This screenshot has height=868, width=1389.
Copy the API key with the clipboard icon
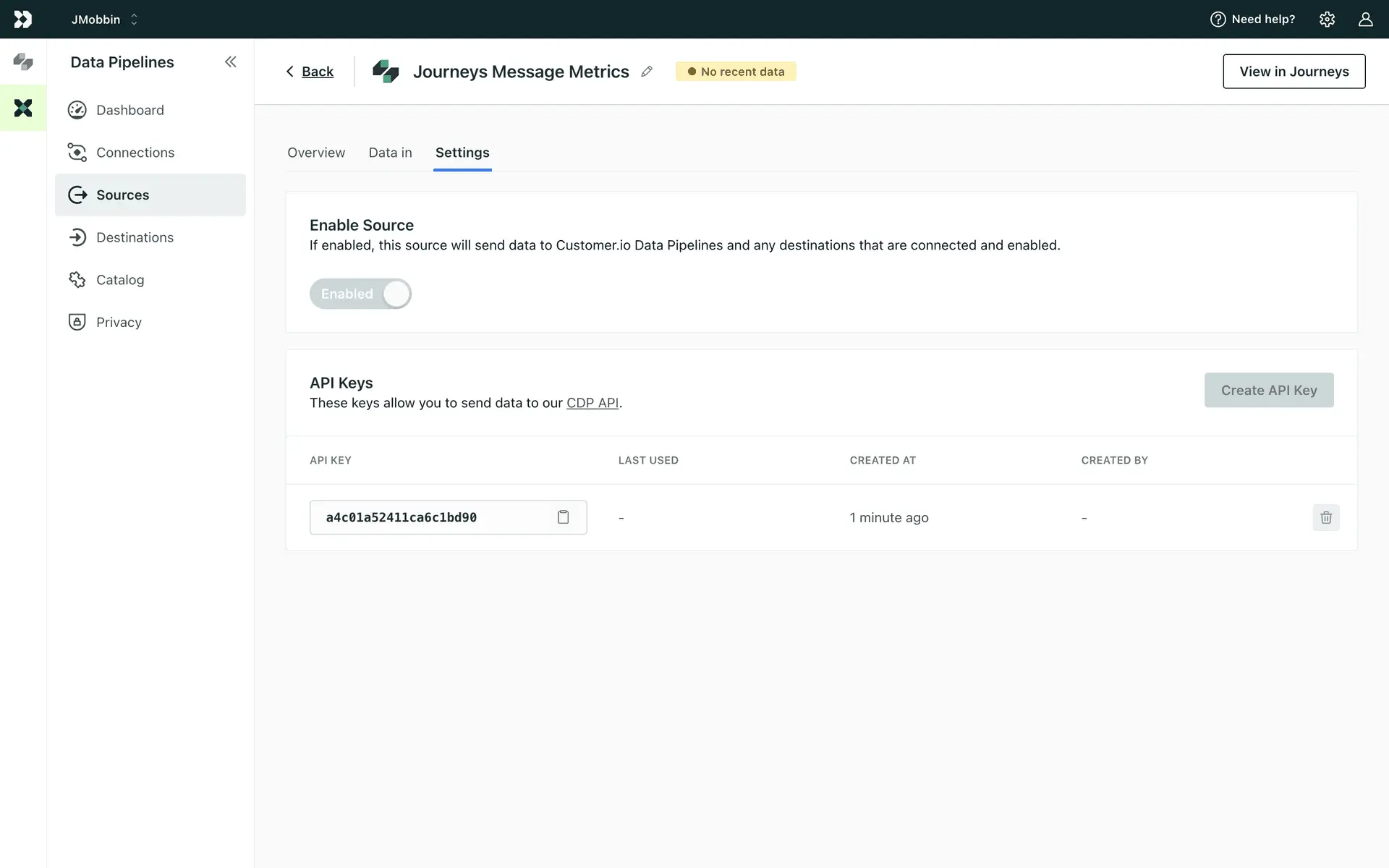point(563,517)
